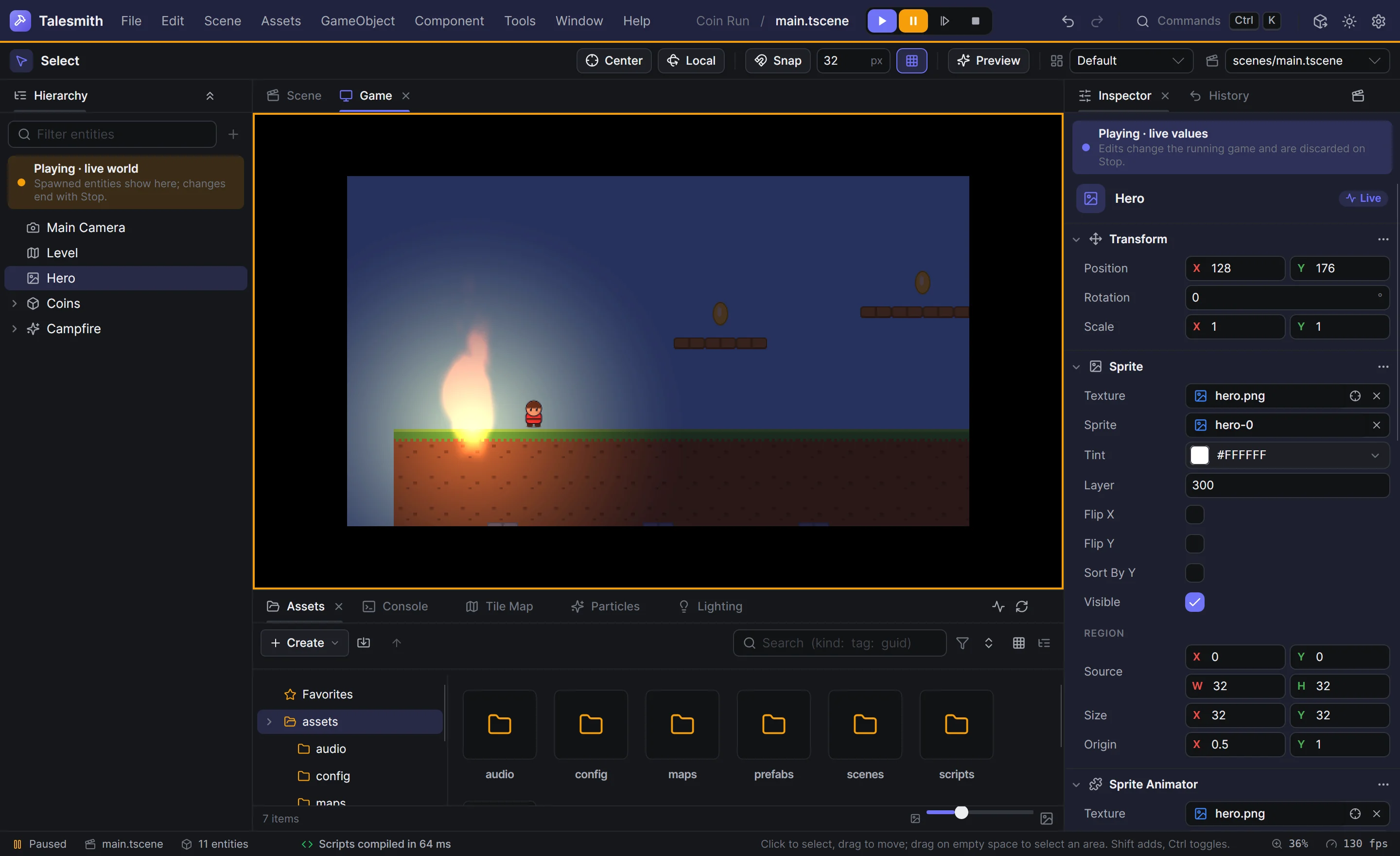Image resolution: width=1400 pixels, height=856 pixels.
Task: Enable the Flip X checkbox
Action: (1194, 515)
